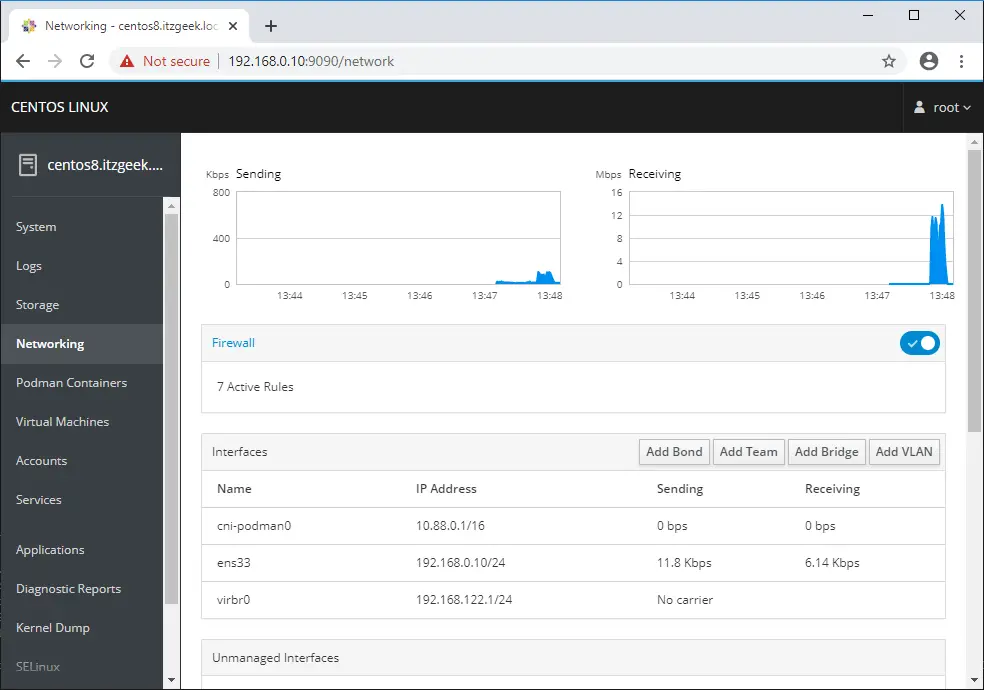Click the Firewall link
Image resolution: width=984 pixels, height=690 pixels.
click(233, 342)
